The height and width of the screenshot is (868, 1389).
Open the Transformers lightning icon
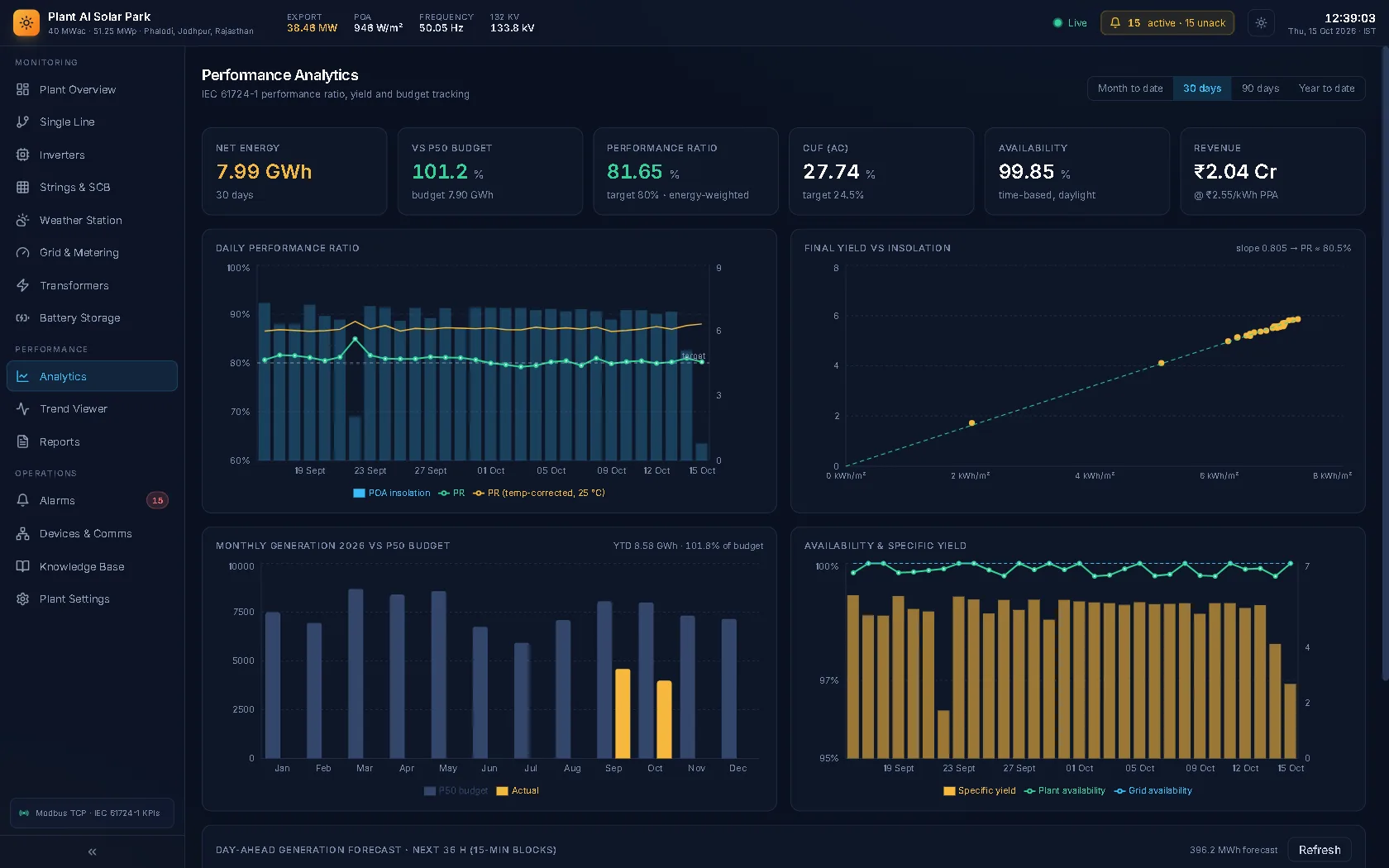coord(22,285)
